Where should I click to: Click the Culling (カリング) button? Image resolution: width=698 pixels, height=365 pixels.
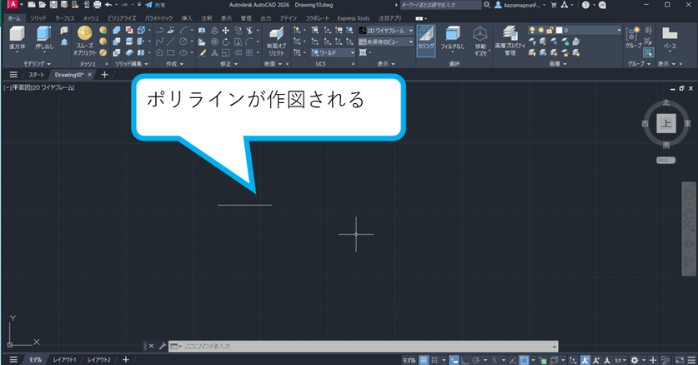(x=426, y=40)
